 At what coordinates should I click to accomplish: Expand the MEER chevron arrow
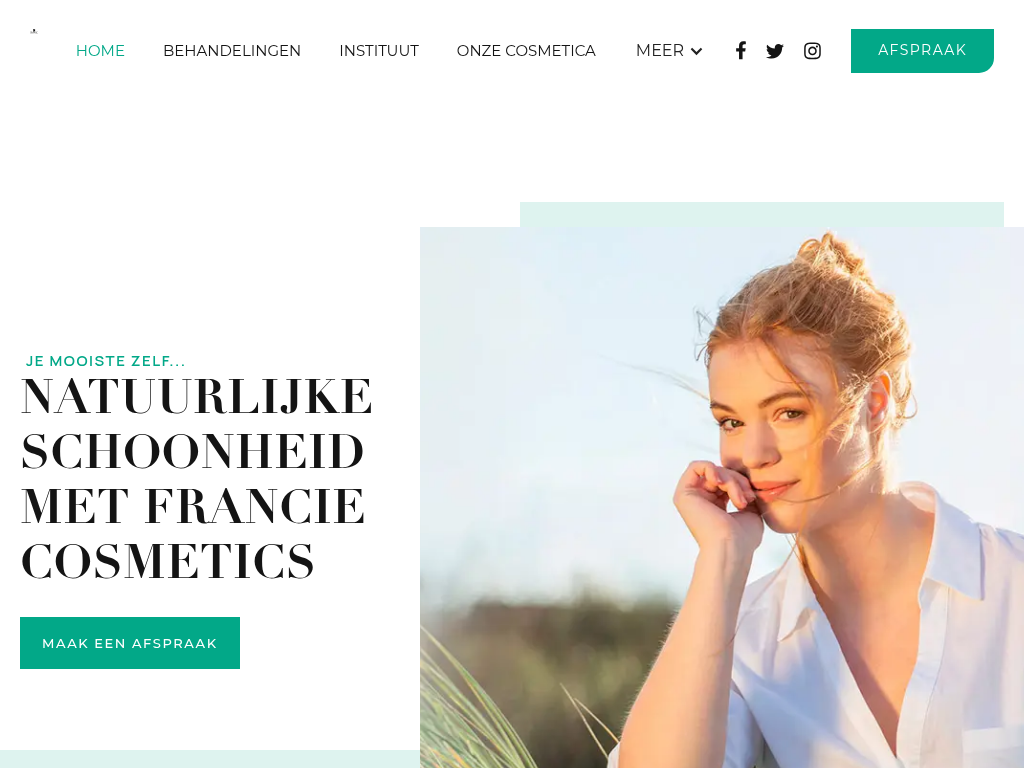pos(696,51)
